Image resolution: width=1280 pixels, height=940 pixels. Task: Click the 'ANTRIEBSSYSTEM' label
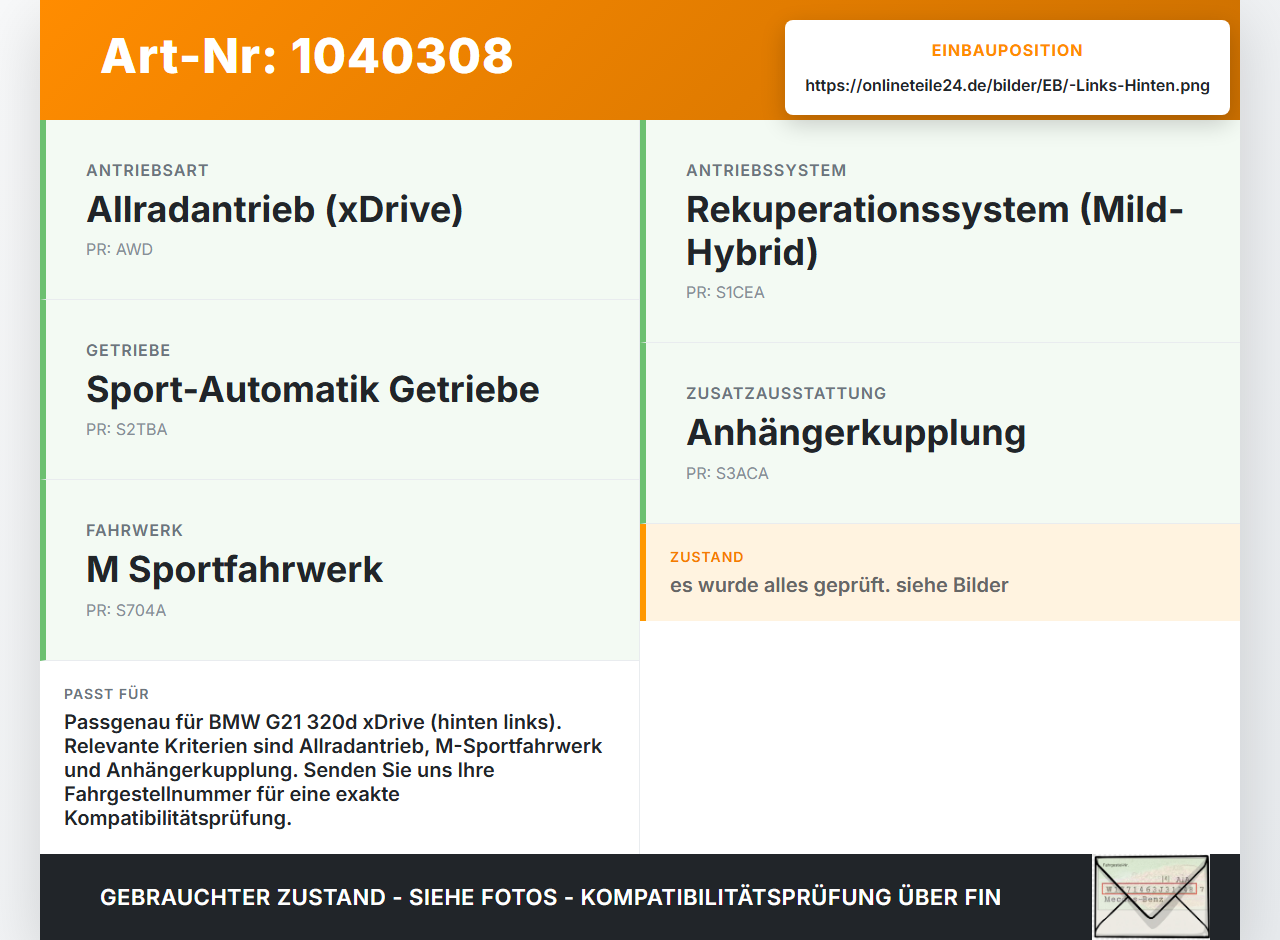point(766,170)
